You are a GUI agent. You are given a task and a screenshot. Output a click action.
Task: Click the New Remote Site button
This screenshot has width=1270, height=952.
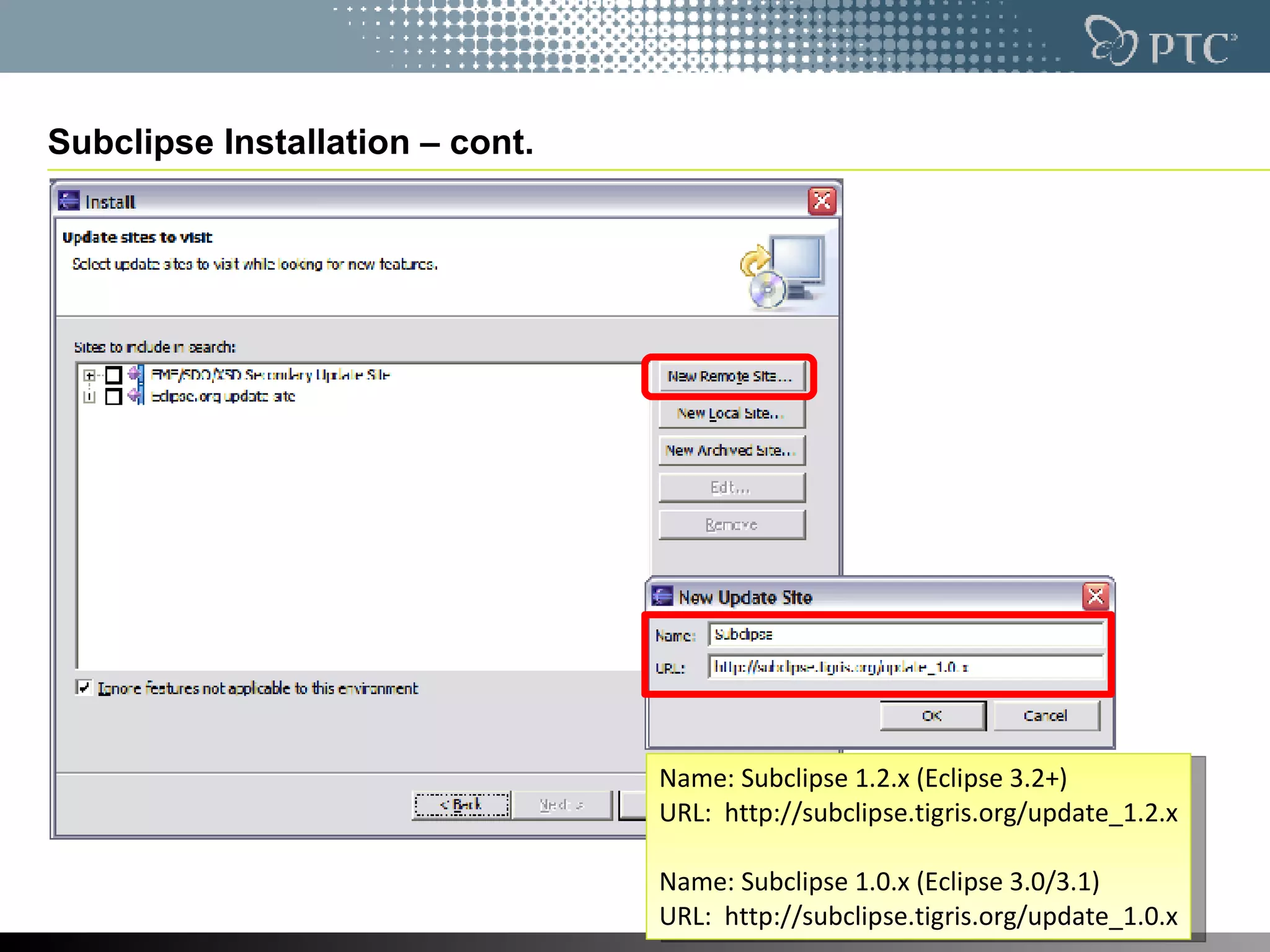pos(732,376)
